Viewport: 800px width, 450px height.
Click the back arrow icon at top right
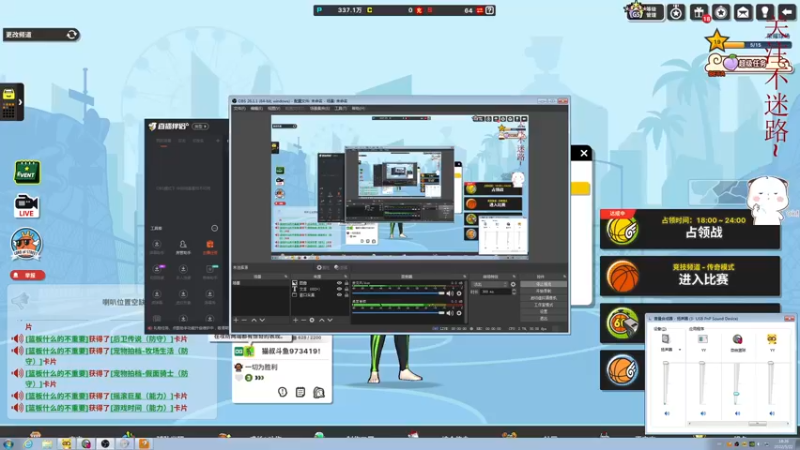(x=787, y=12)
